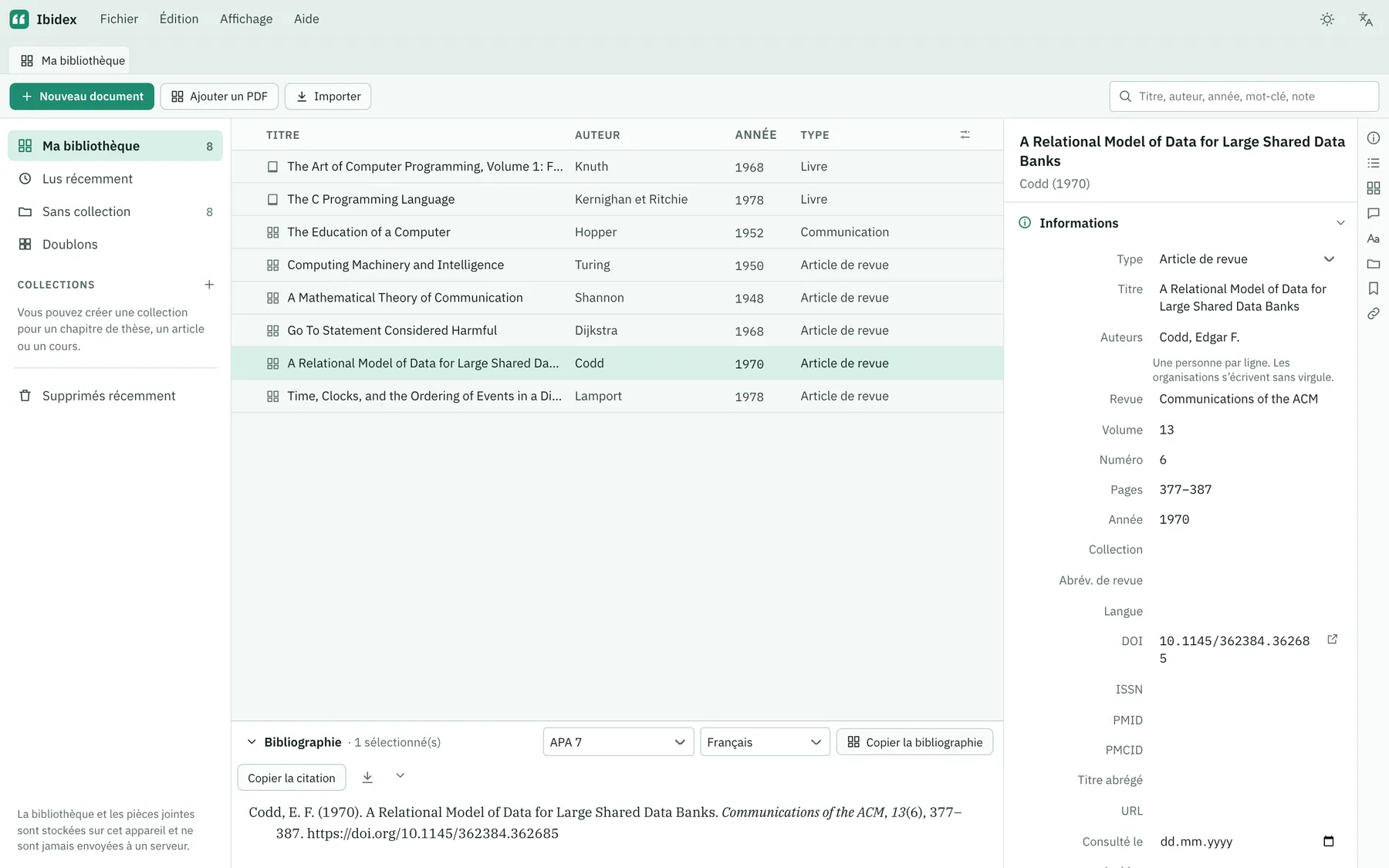Open the DOI external link icon
Screen dimensions: 1389x868
(x=1332, y=640)
